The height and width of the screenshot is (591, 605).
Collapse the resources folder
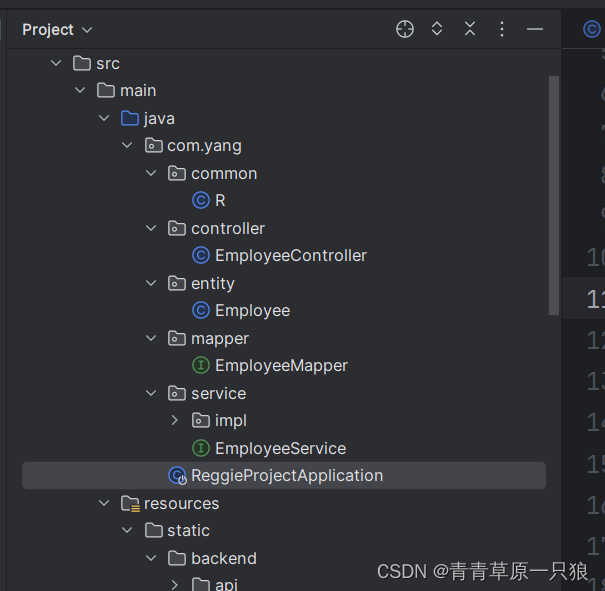coord(104,503)
